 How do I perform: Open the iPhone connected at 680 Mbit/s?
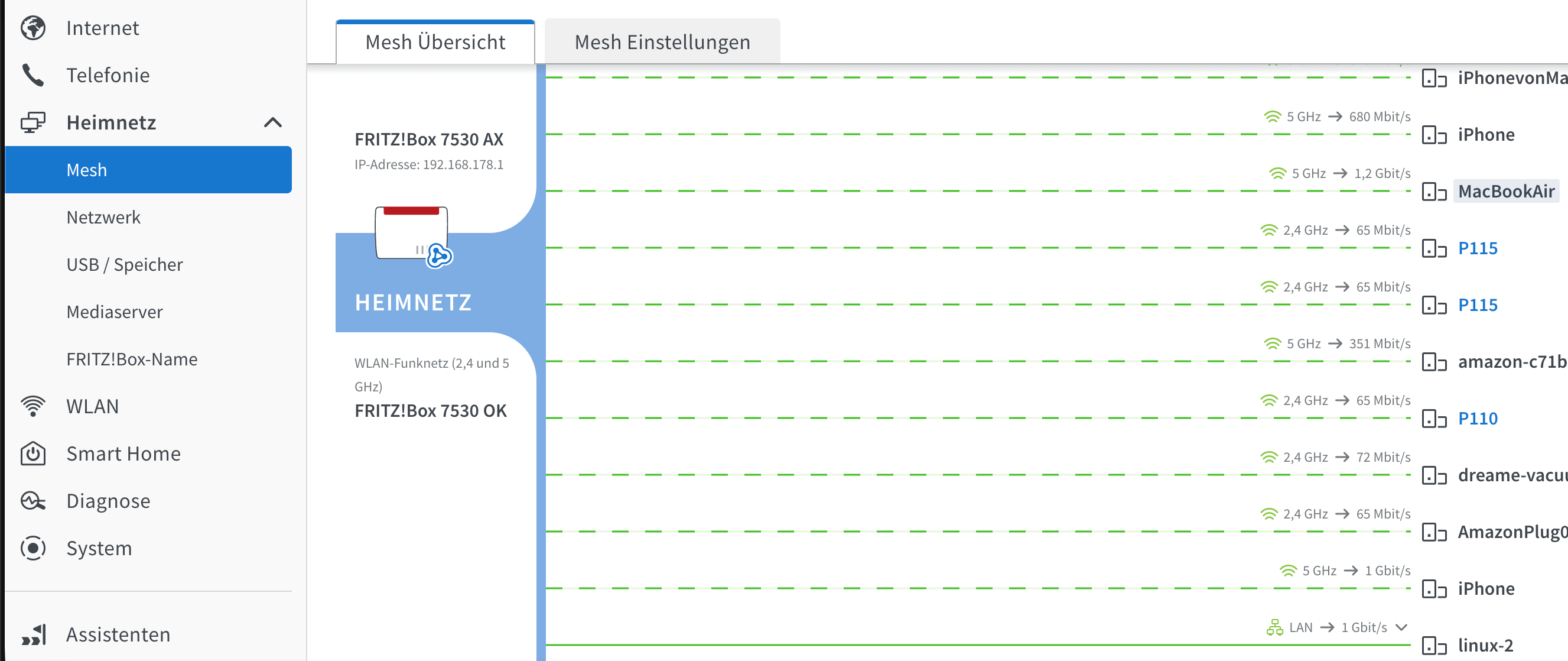point(1486,135)
